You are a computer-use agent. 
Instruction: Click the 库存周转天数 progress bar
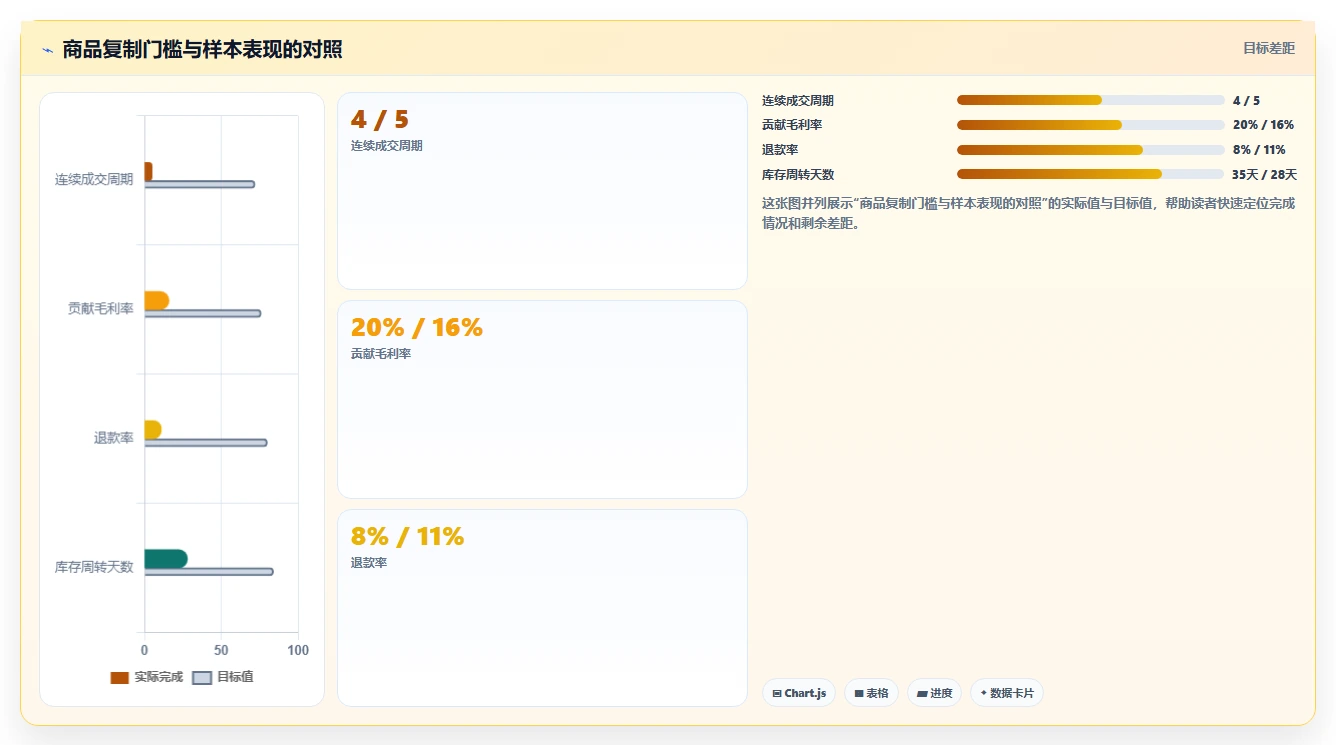(x=1090, y=174)
